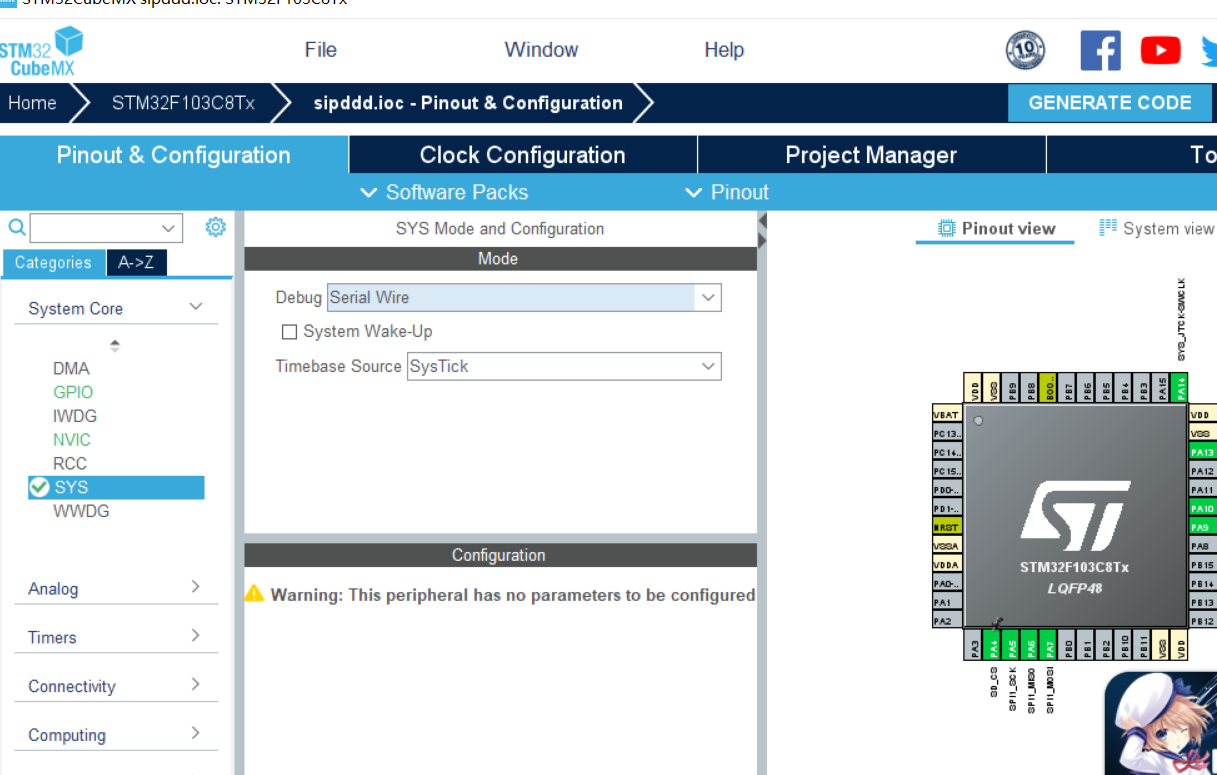Select DMA in System Core
Image resolution: width=1217 pixels, height=775 pixels.
coord(71,368)
